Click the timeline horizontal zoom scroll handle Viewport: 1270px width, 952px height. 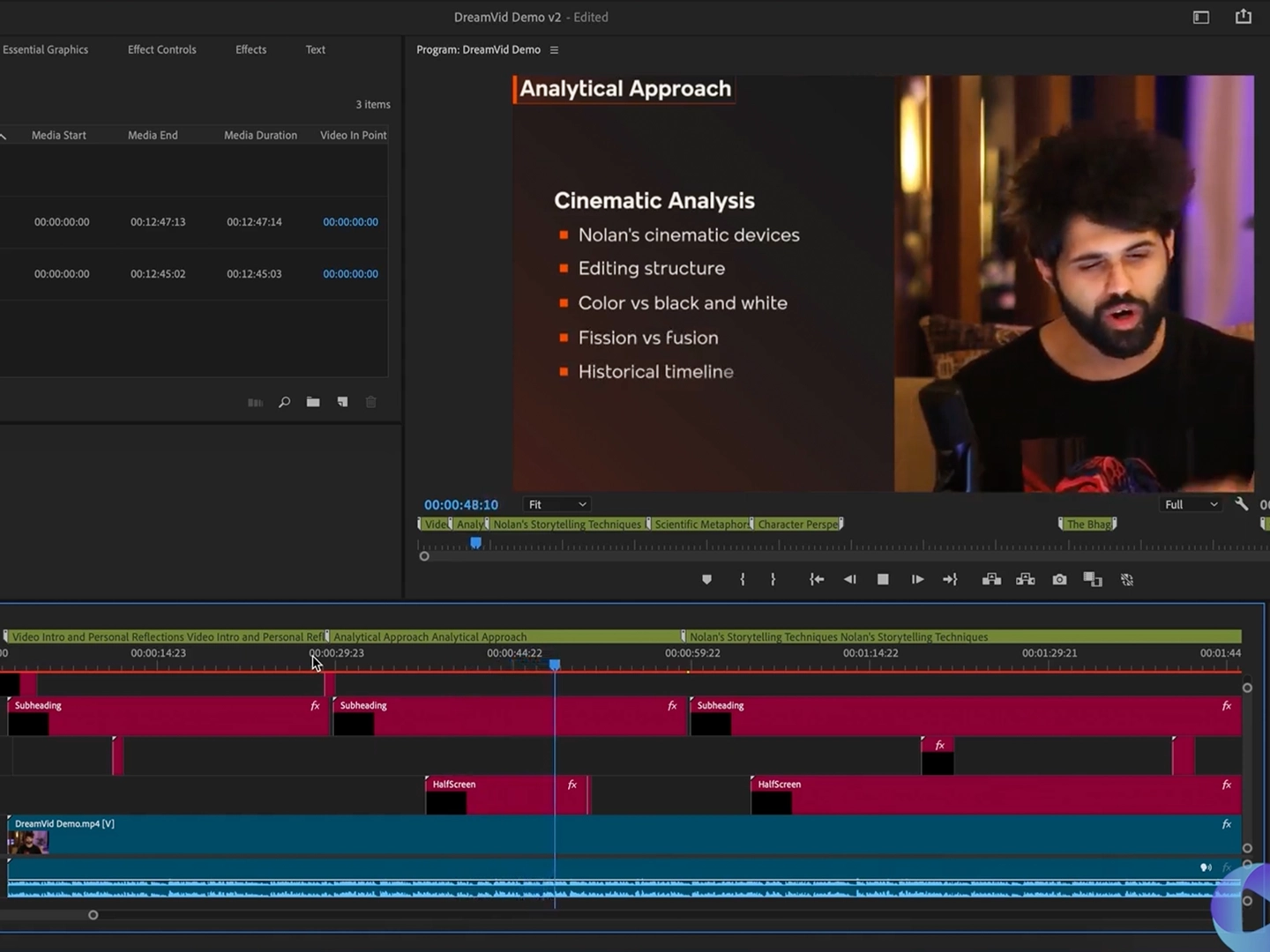(93, 915)
